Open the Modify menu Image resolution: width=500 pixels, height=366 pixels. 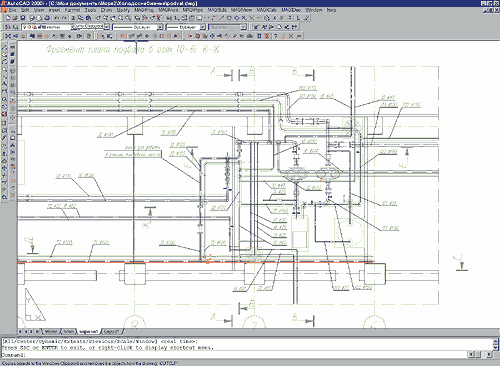point(123,10)
